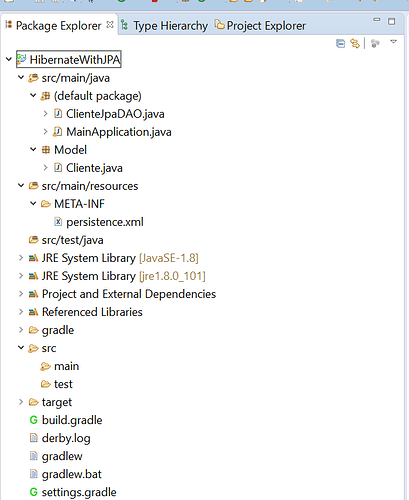Click the Collapse All toolbar icon
Screen dimensions: 409x500
click(x=340, y=43)
